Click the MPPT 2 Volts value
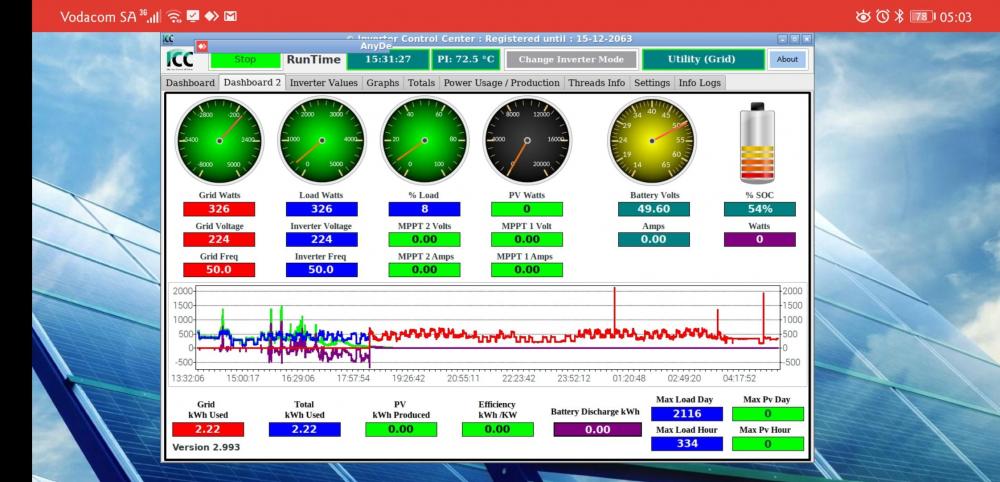This screenshot has width=1000, height=482. [x=424, y=240]
